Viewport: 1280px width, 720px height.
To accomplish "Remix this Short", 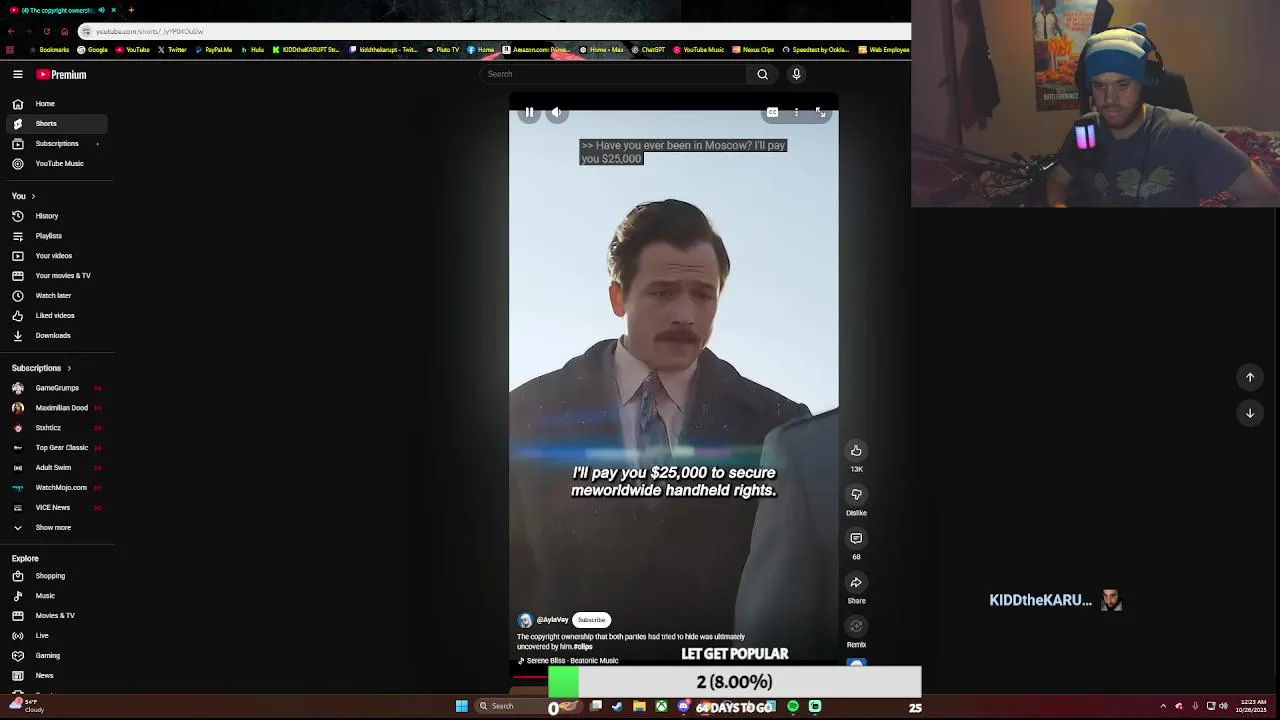I will pyautogui.click(x=856, y=627).
